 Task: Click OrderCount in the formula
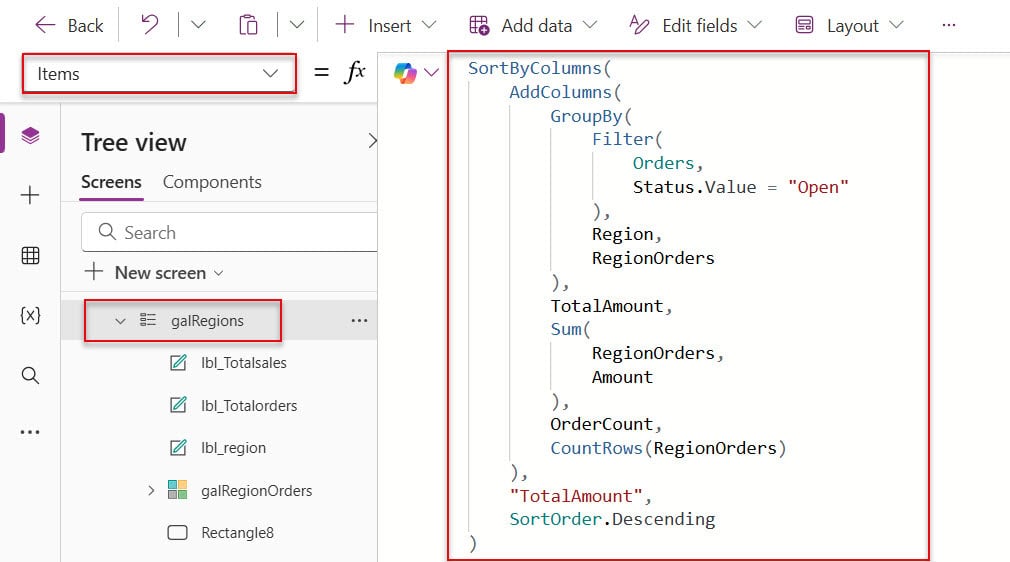click(602, 424)
